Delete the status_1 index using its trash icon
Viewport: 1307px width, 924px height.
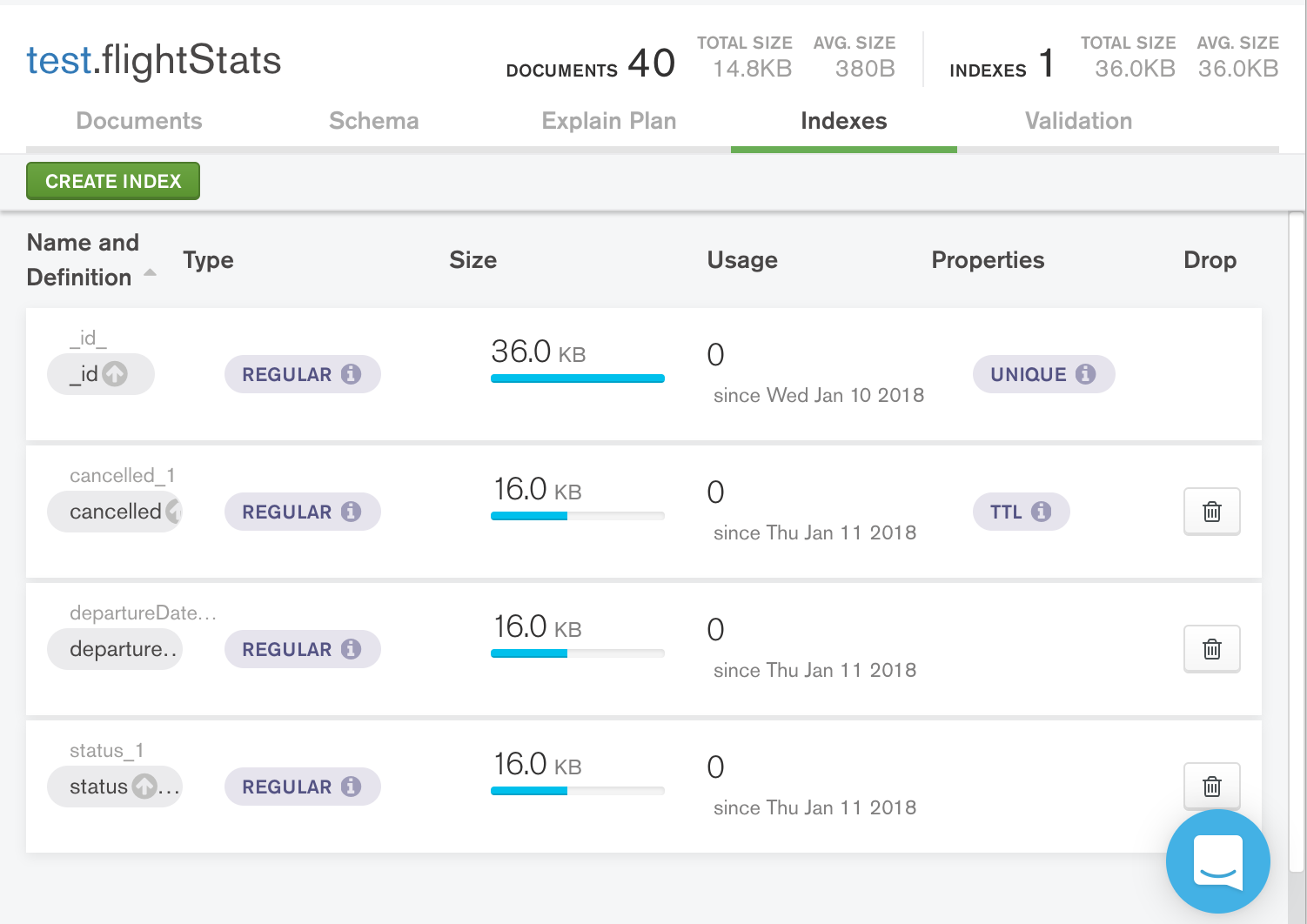[x=1211, y=786]
